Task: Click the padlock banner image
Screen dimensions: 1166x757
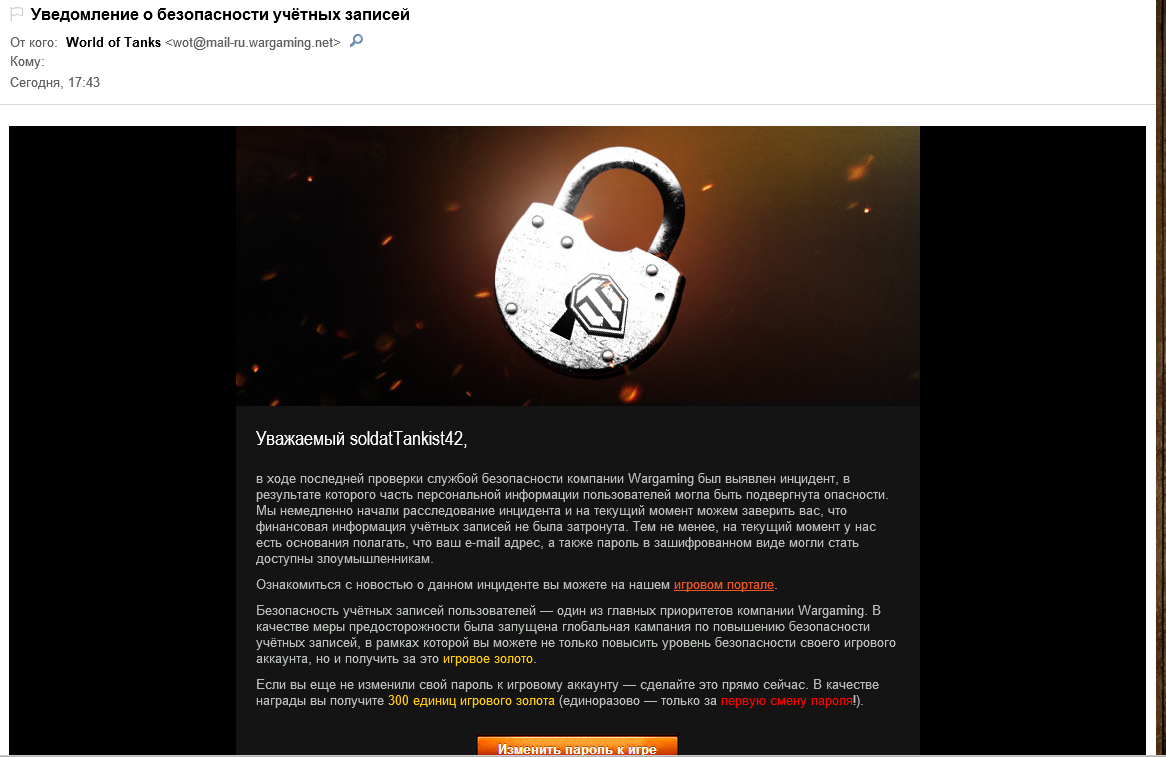Action: point(578,265)
